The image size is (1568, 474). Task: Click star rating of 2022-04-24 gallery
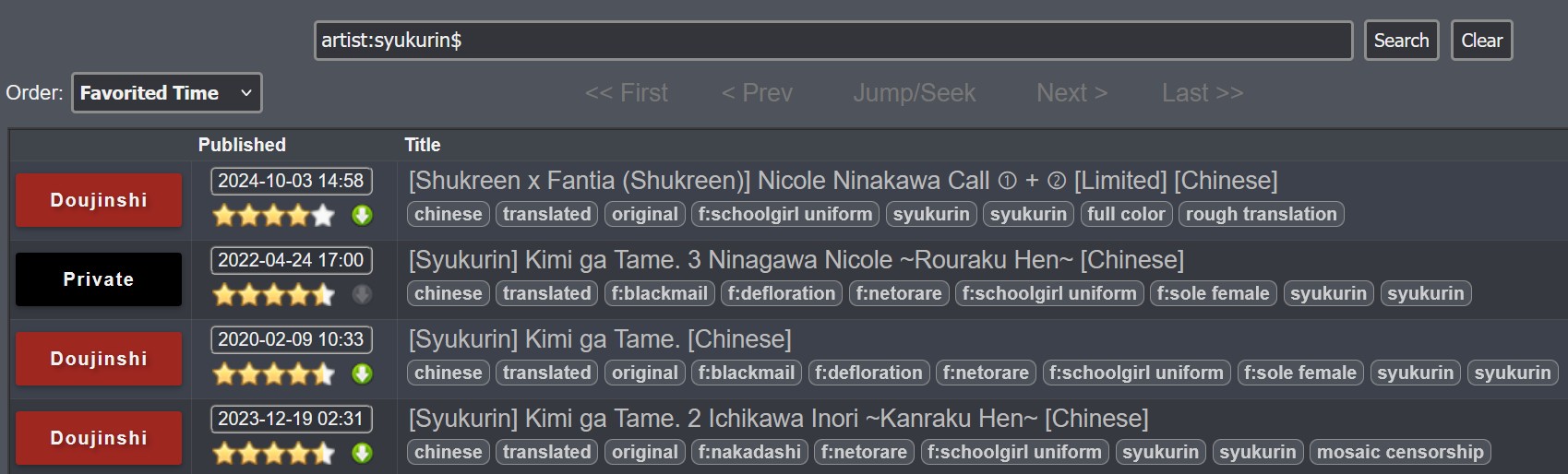pyautogui.click(x=273, y=295)
